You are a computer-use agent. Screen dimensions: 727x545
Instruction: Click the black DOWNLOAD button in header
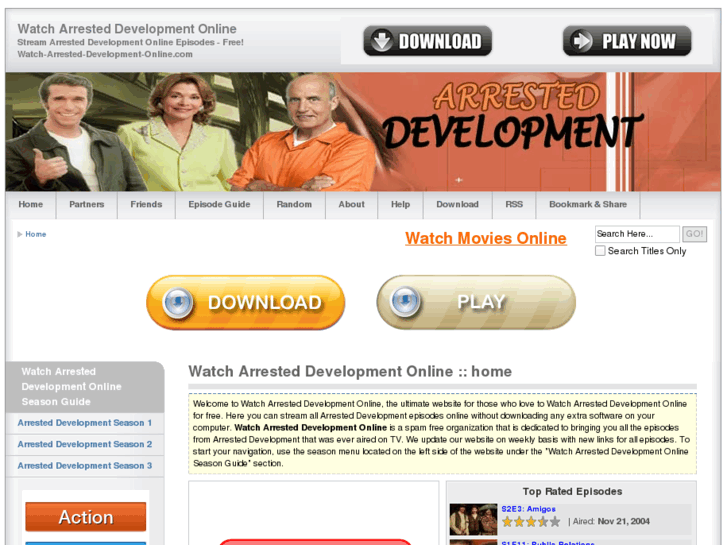pos(427,41)
